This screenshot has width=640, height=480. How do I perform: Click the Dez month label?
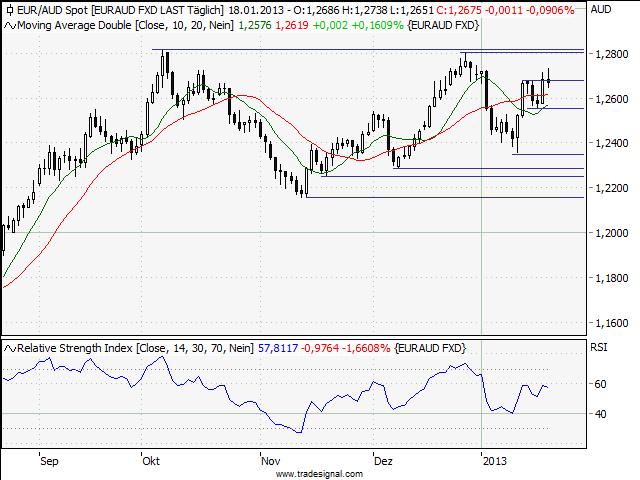click(382, 462)
